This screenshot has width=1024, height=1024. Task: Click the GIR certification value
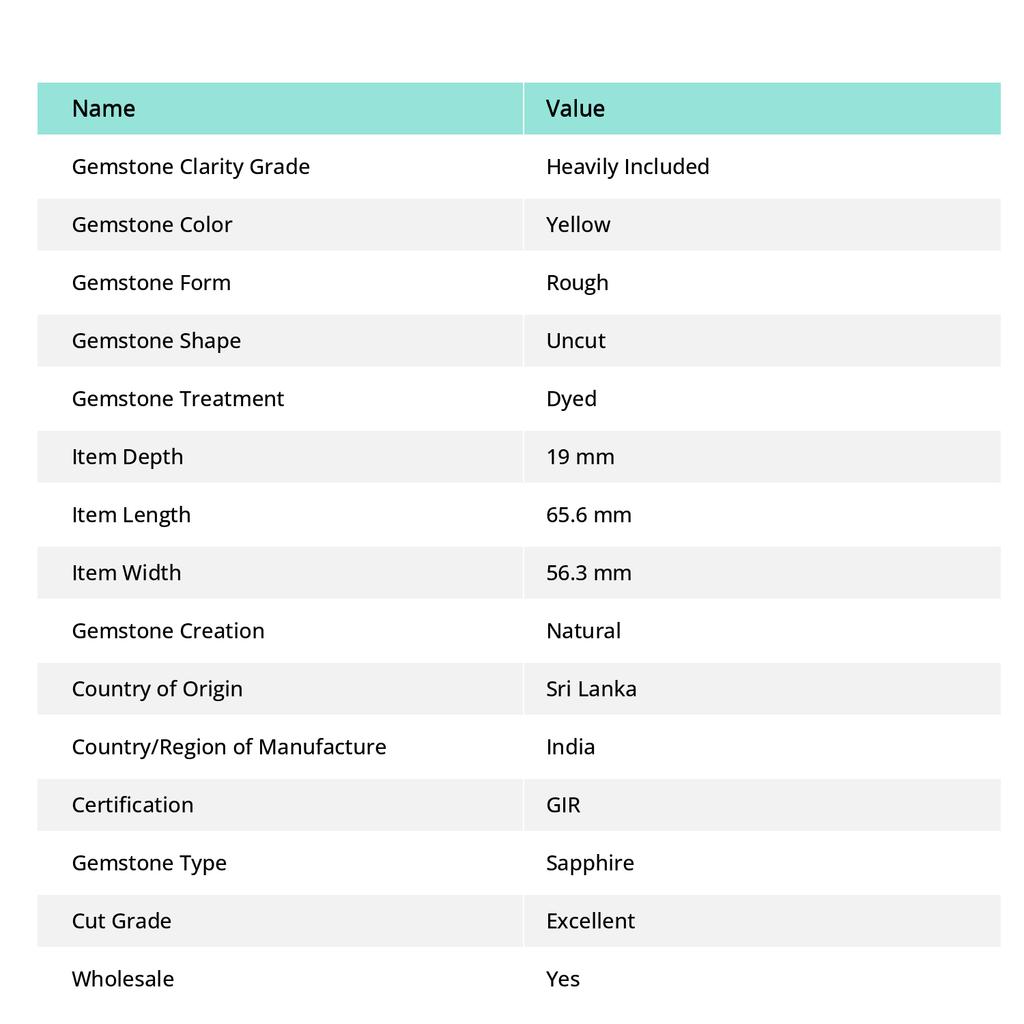(563, 805)
